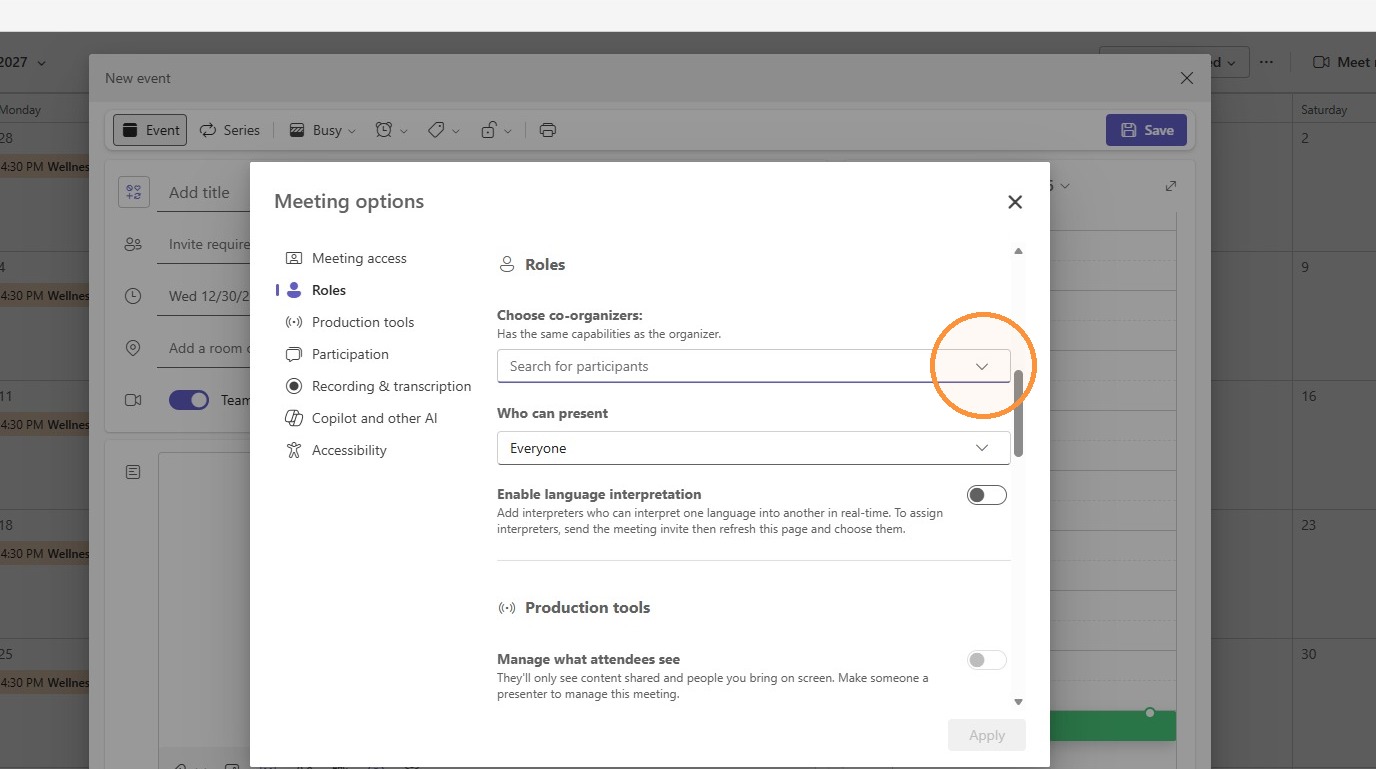The image size is (1376, 769).
Task: Click the description notes icon
Action: click(x=133, y=471)
